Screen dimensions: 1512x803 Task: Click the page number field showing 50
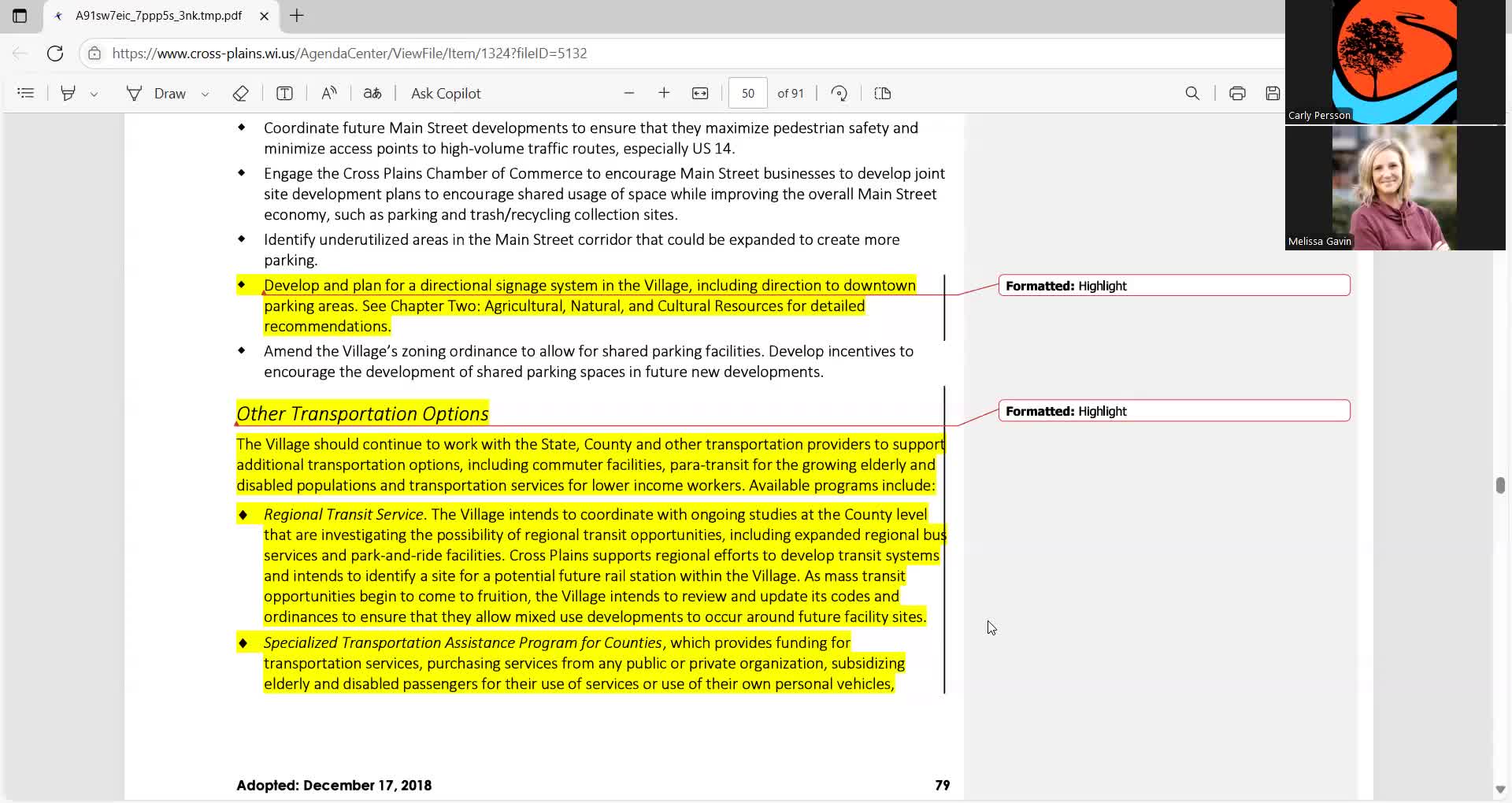747,93
